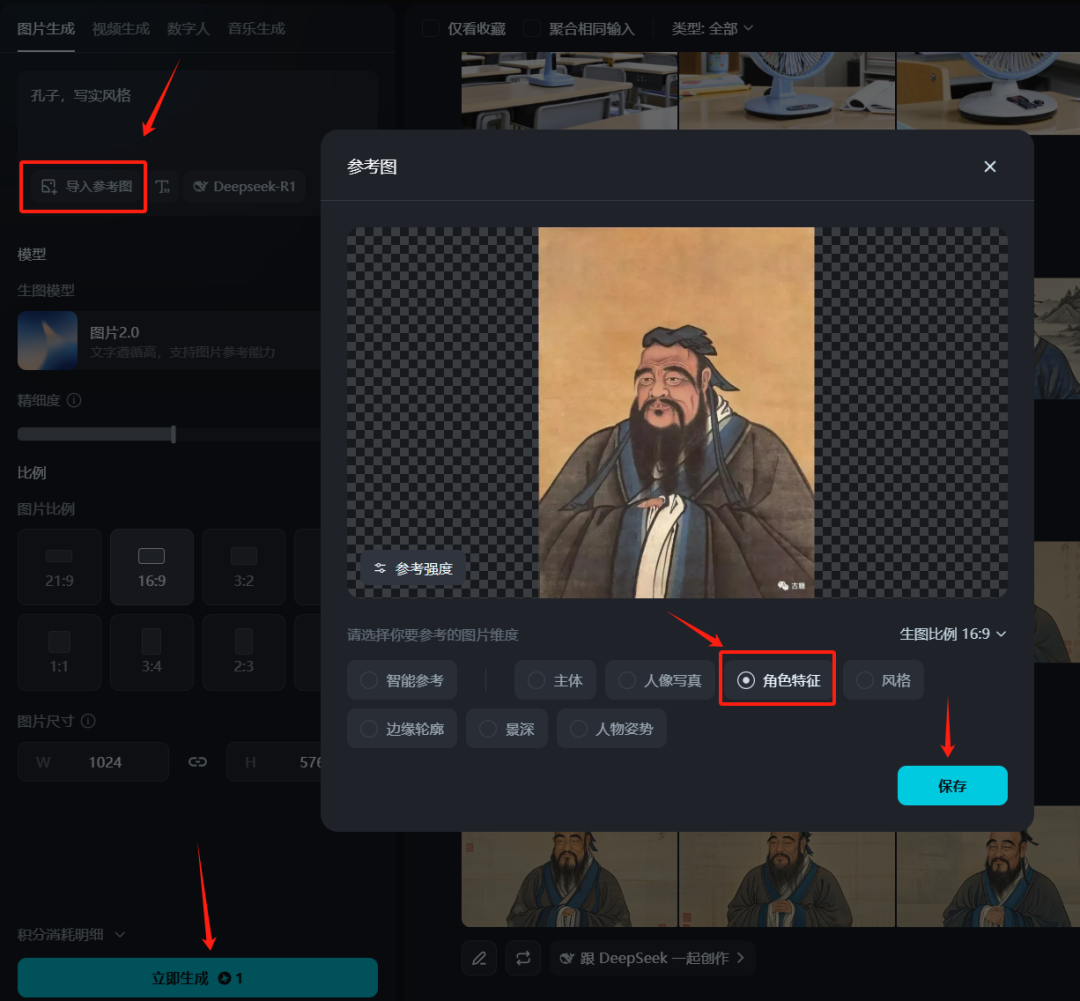Switch to the 音乐生成 tab

click(x=256, y=28)
